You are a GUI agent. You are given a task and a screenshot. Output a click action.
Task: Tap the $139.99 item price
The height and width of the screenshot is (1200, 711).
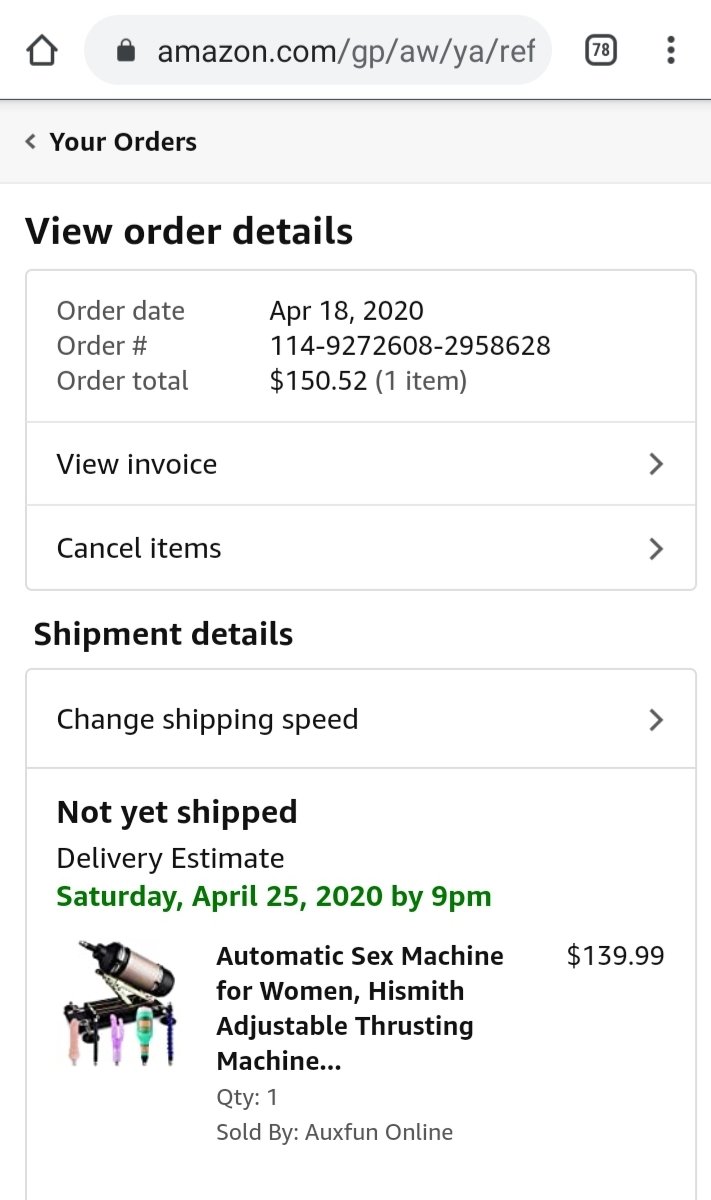615,956
